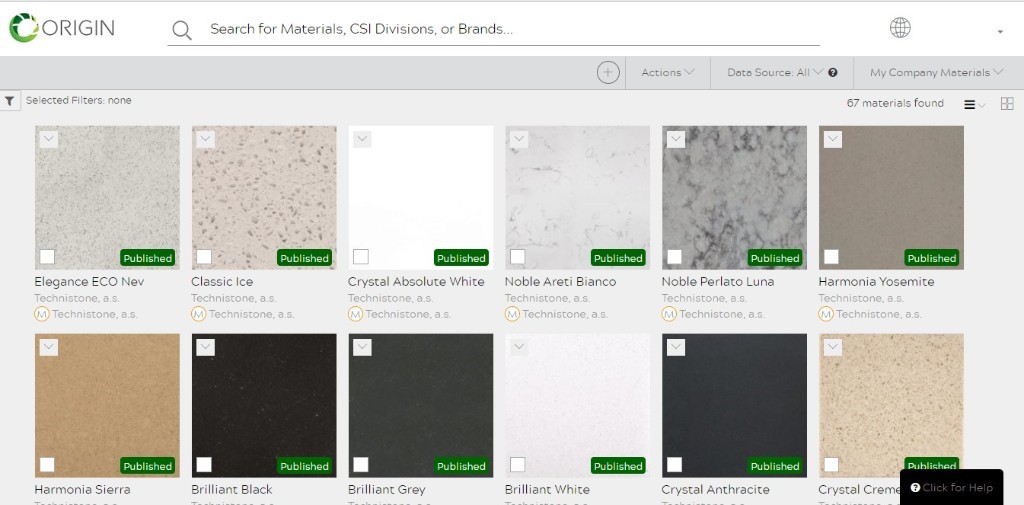Expand chevron menu on Crystal Anthracite card

point(676,348)
